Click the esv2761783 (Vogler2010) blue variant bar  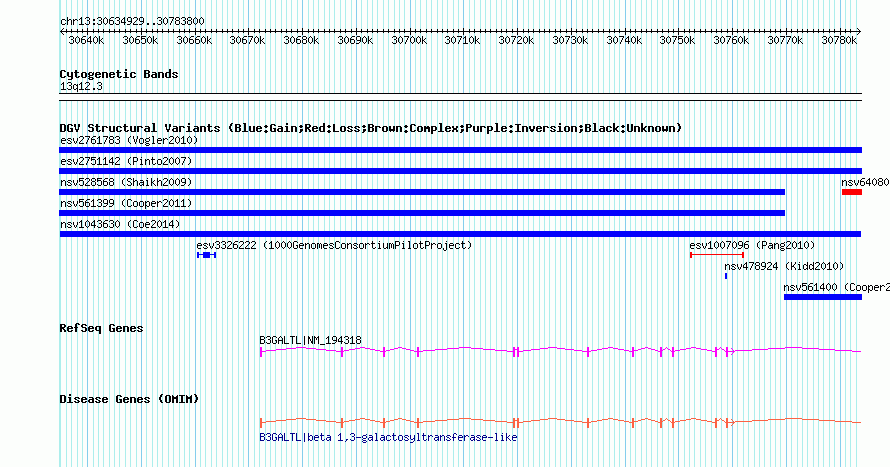[460, 150]
